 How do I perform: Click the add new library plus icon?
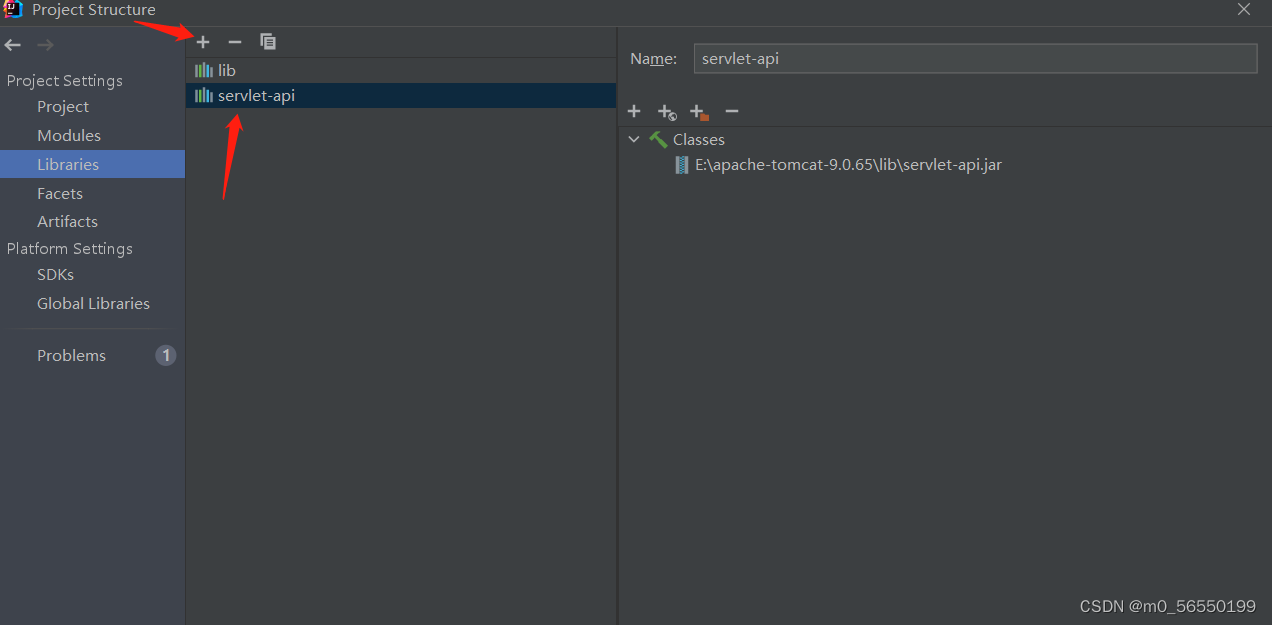tap(203, 42)
